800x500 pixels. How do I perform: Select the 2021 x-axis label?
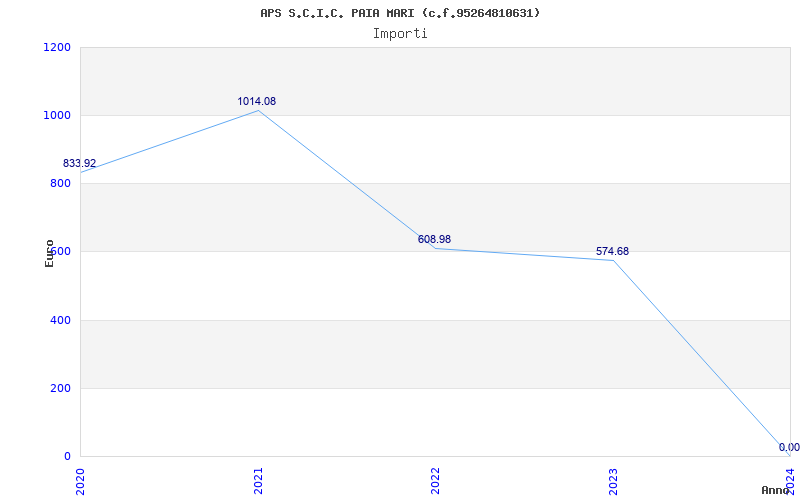[258, 478]
